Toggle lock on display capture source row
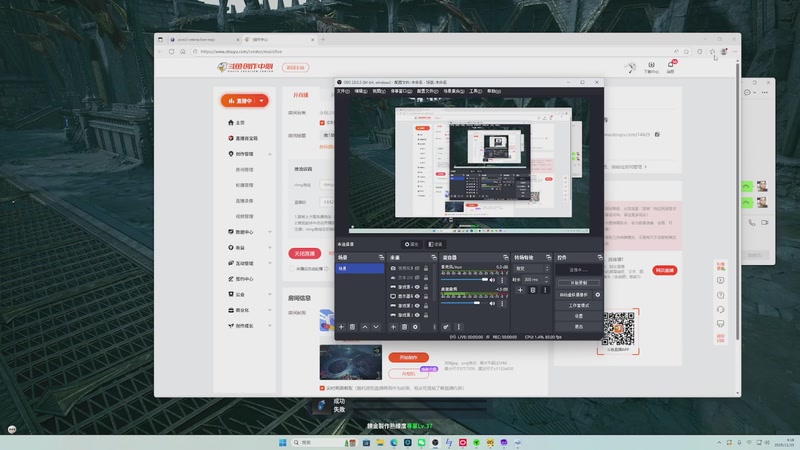The width and height of the screenshot is (800, 450). (x=426, y=296)
